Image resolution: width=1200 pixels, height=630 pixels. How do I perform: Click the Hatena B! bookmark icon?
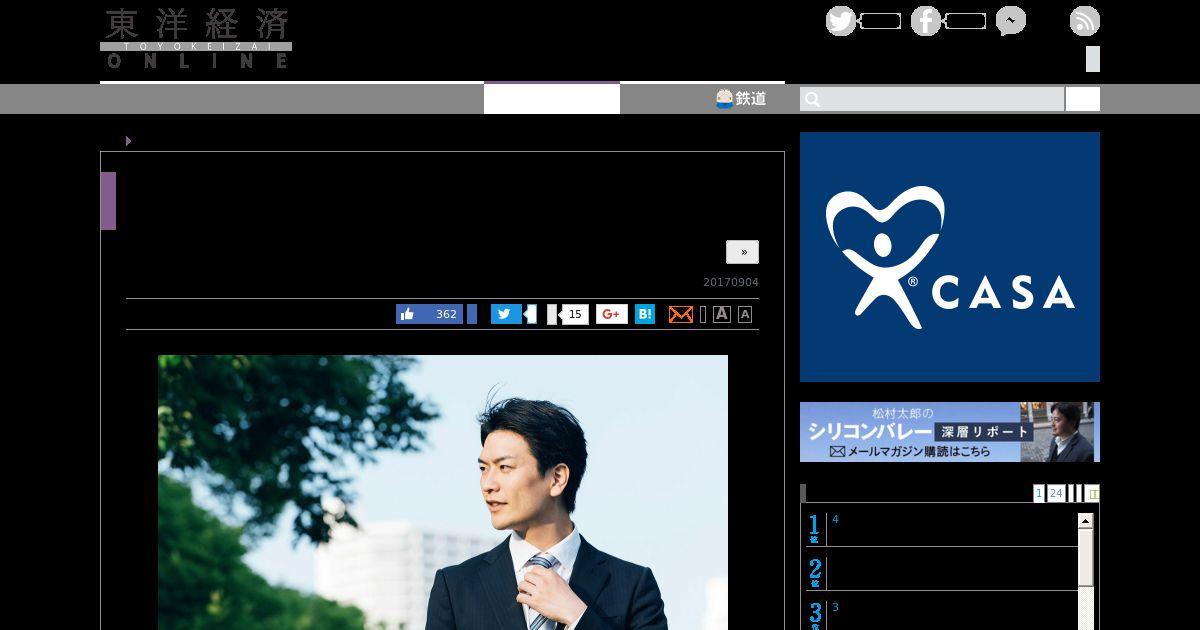click(645, 314)
